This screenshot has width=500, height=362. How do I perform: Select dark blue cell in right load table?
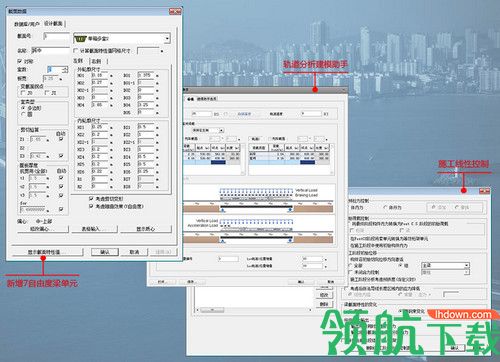coord(307,162)
